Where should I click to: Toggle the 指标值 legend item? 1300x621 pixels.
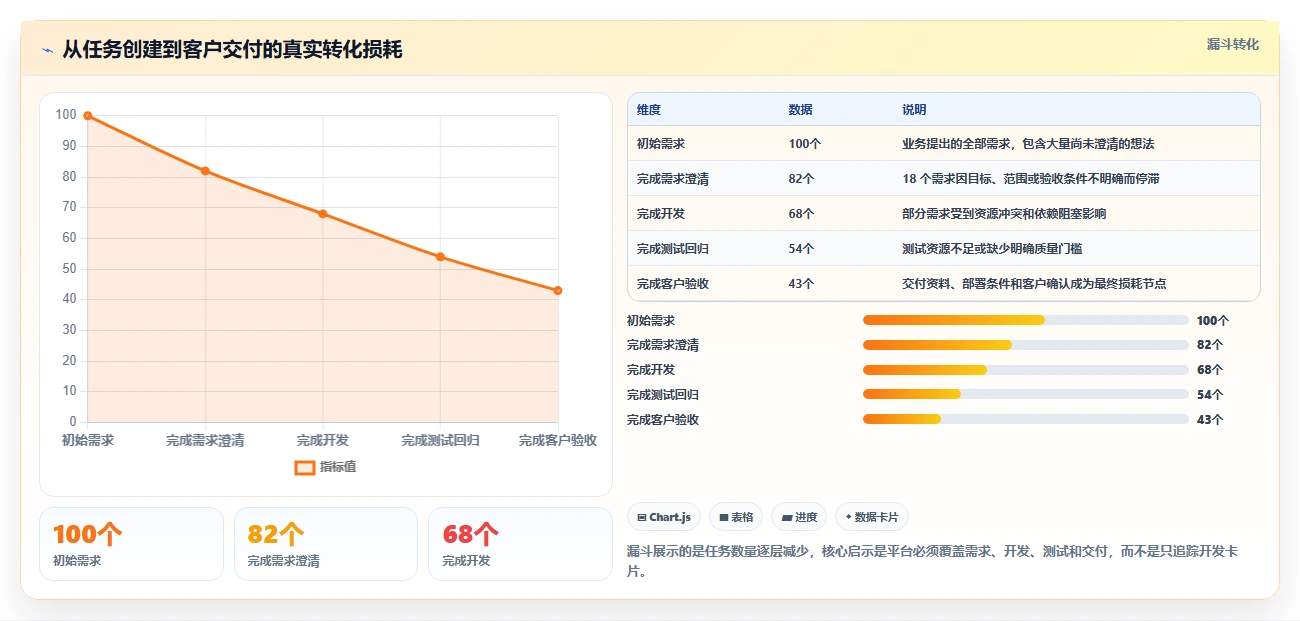coord(325,467)
